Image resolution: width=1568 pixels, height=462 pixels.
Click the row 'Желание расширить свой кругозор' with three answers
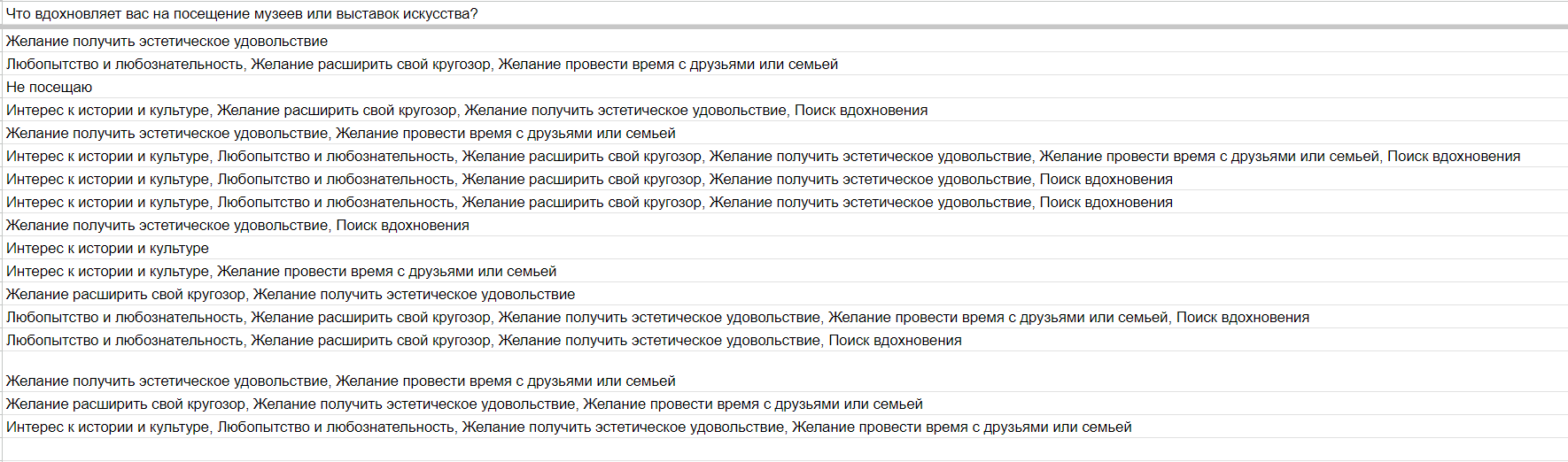pyautogui.click(x=784, y=404)
